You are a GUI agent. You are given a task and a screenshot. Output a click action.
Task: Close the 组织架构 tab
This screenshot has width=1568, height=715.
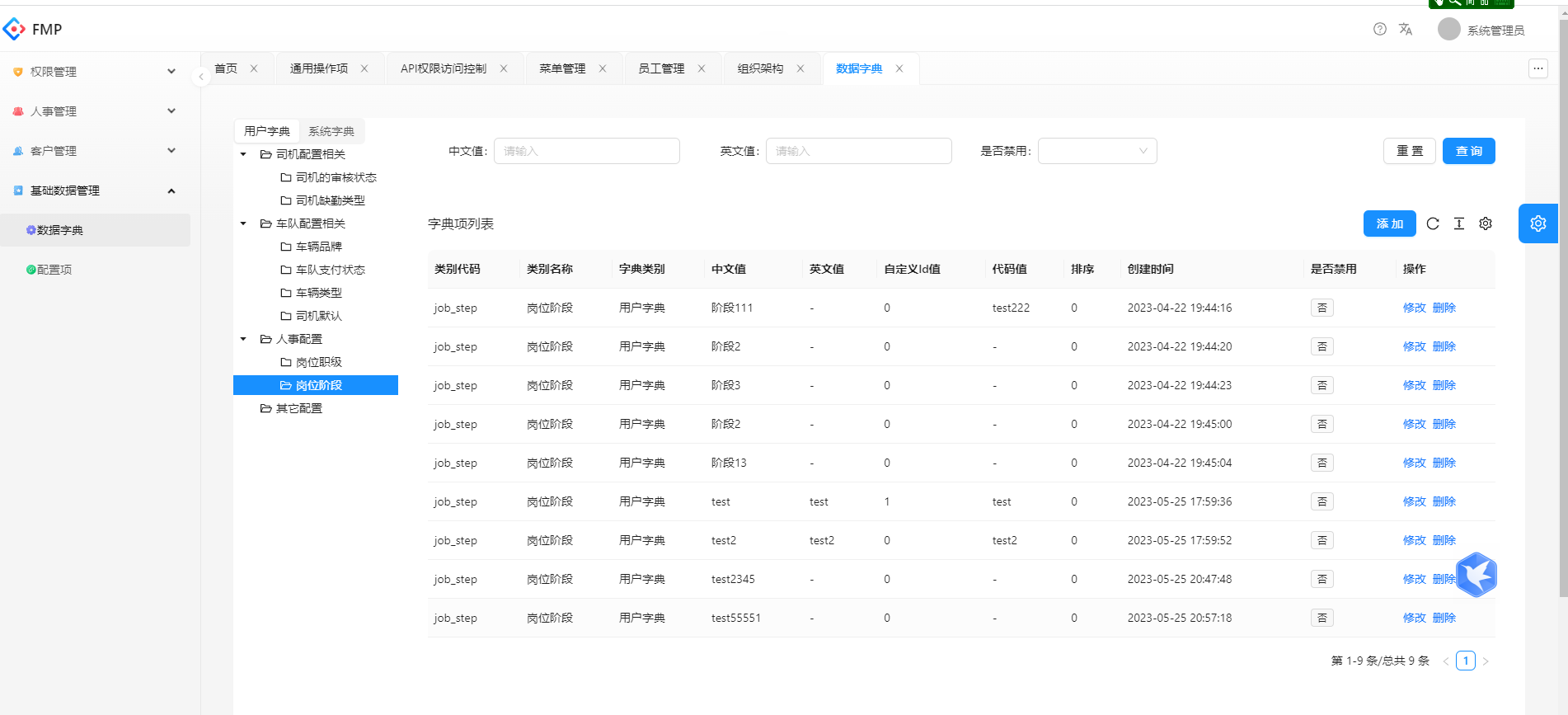(x=800, y=68)
